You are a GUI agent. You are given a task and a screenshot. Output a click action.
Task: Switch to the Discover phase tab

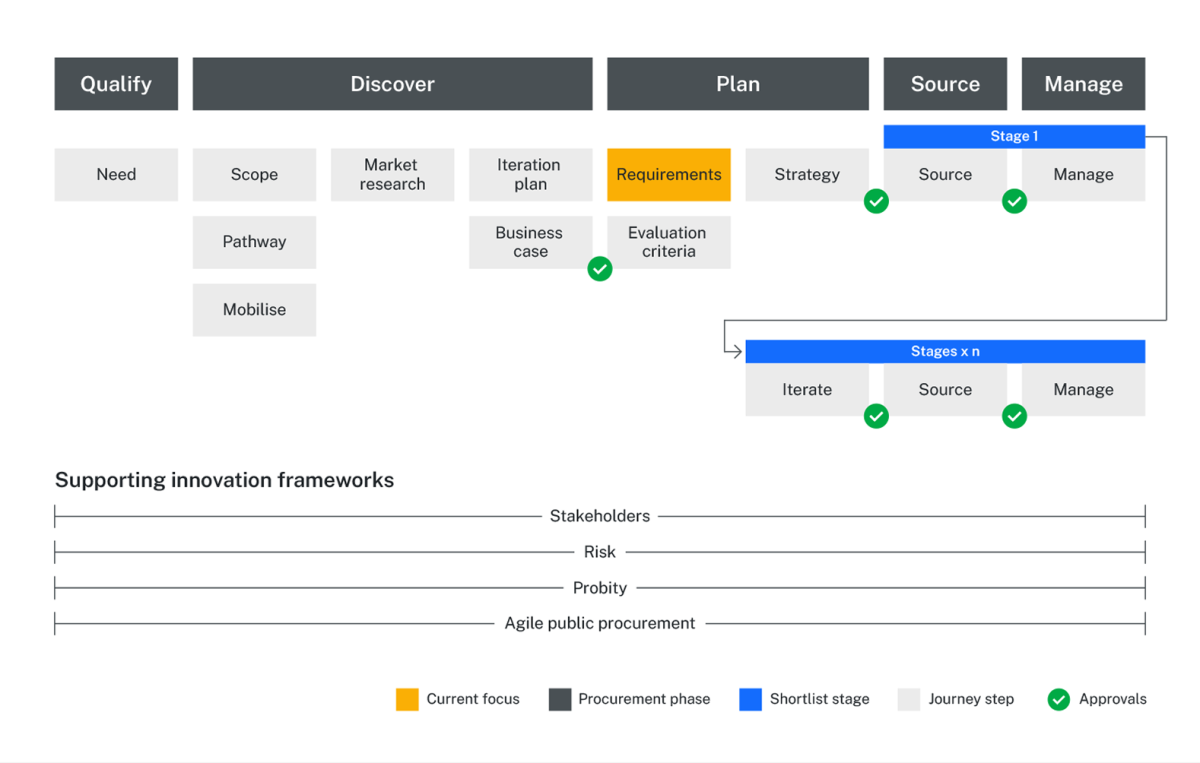pyautogui.click(x=392, y=84)
